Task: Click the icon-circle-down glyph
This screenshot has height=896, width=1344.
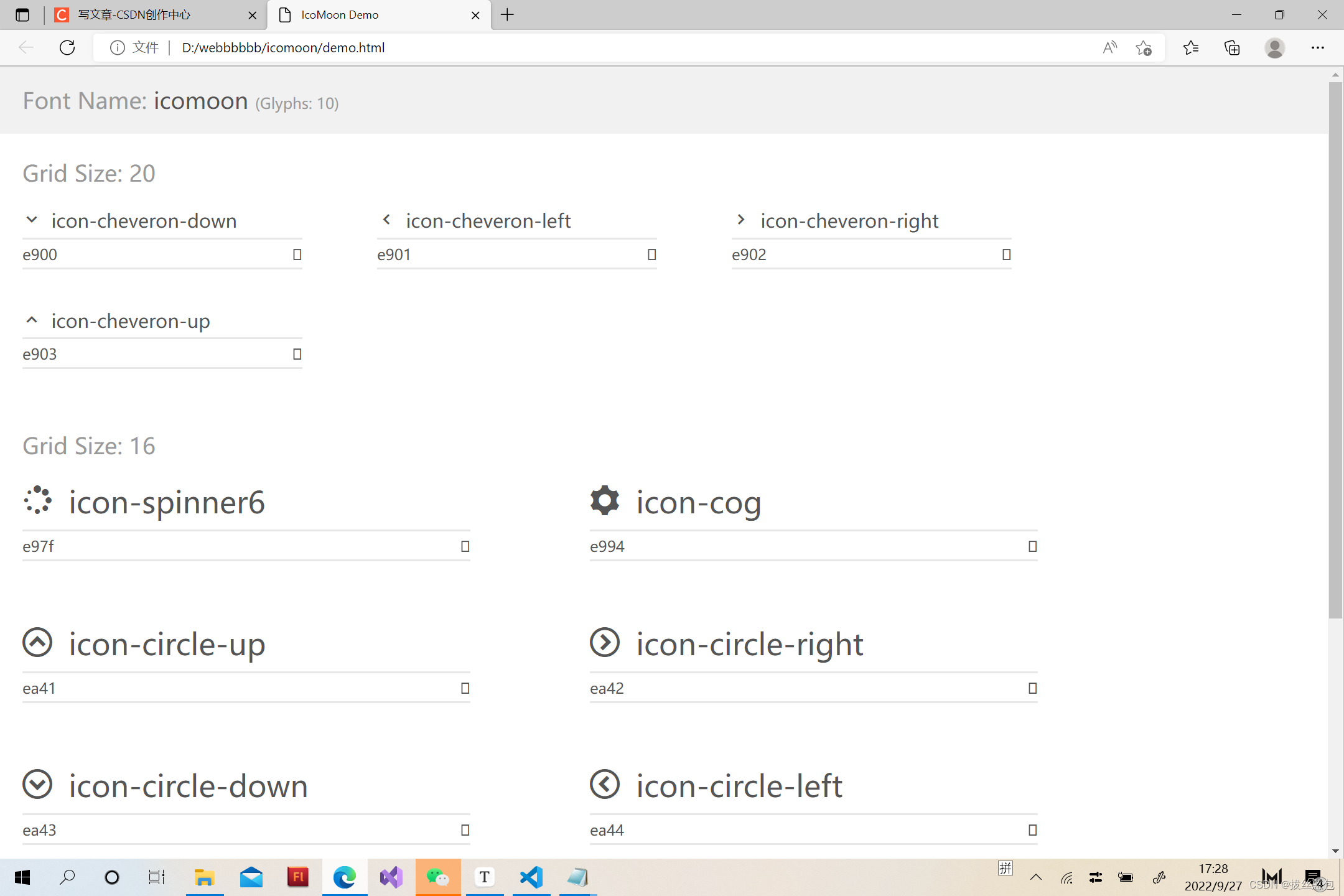Action: [x=37, y=785]
